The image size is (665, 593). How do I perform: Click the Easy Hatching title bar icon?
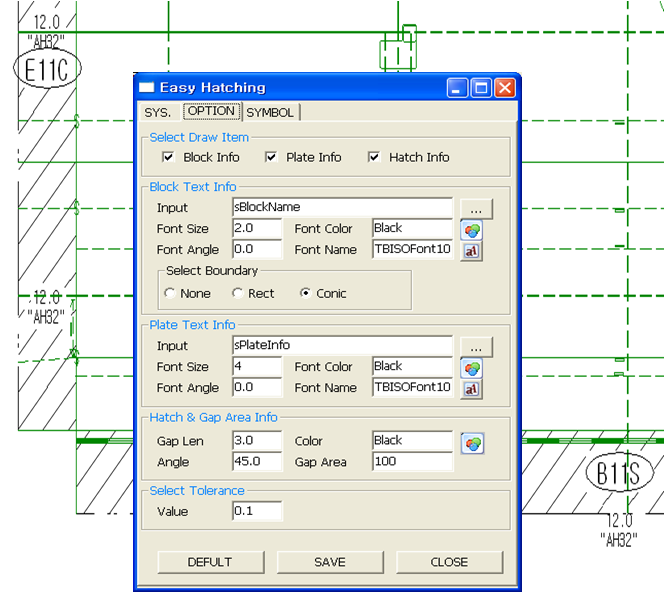(x=146, y=88)
